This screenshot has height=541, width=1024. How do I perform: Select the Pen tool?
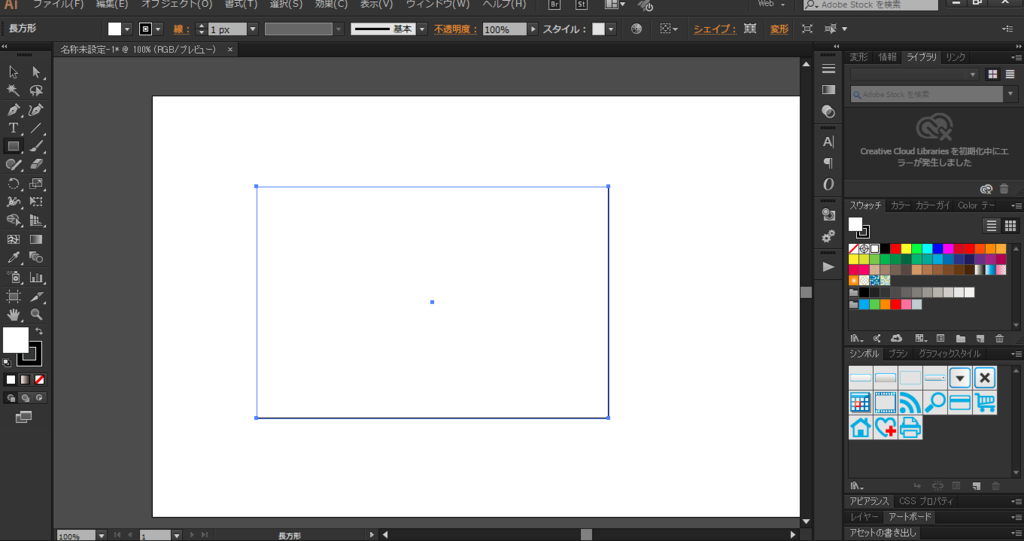coord(13,109)
